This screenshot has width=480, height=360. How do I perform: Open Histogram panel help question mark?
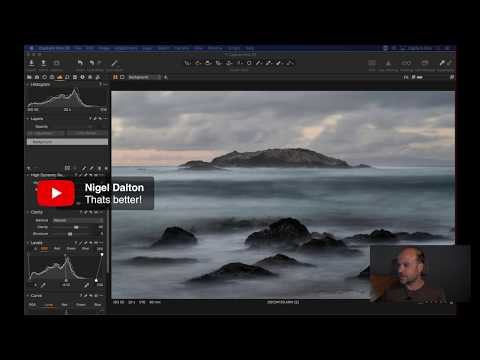pyautogui.click(x=100, y=84)
